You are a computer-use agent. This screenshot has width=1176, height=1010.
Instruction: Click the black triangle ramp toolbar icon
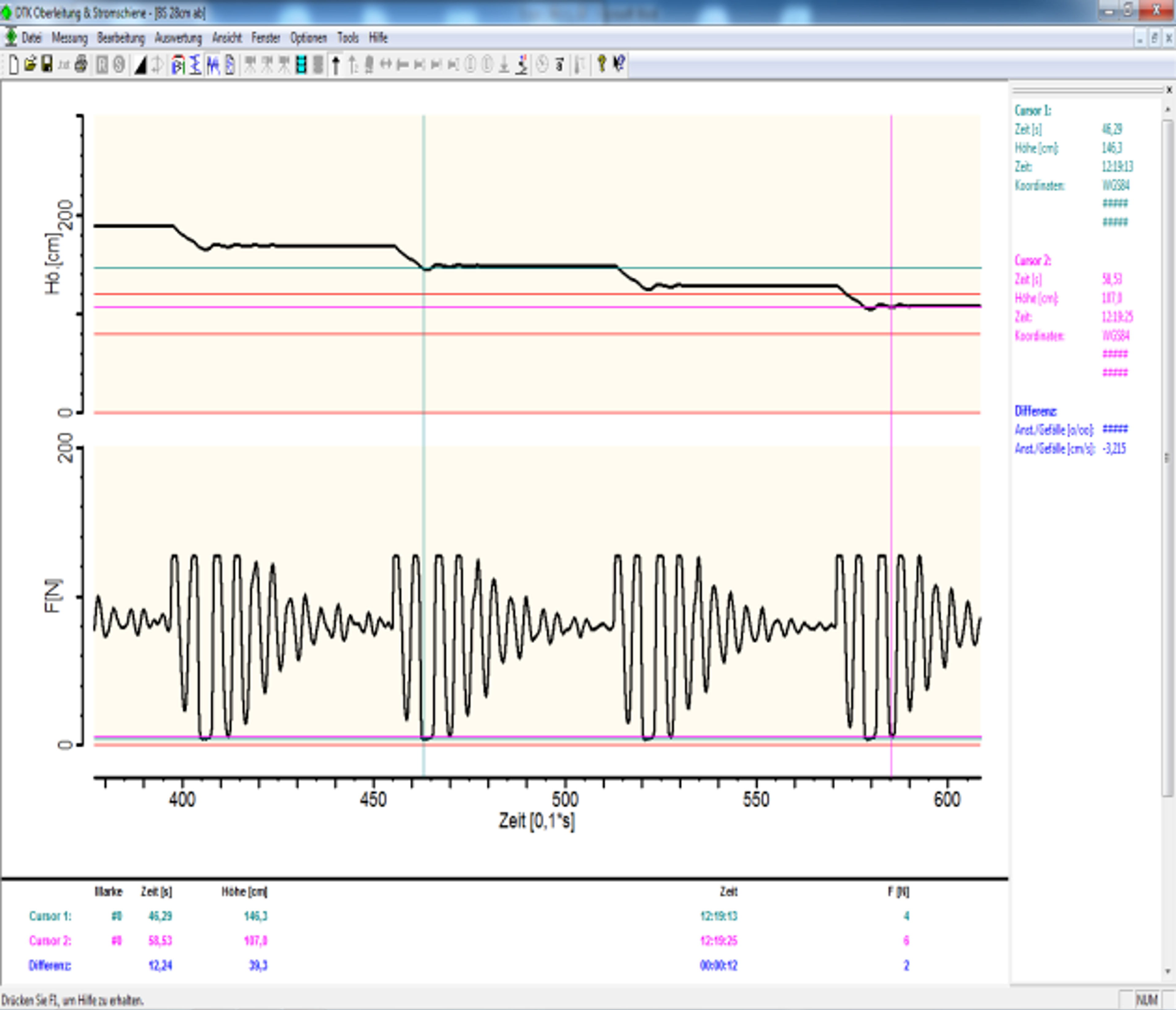coord(140,65)
